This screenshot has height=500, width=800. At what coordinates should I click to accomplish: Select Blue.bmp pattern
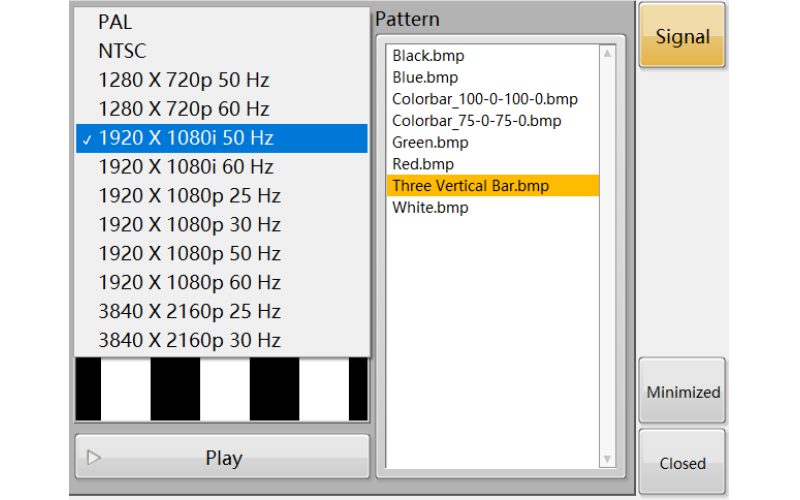click(492, 78)
